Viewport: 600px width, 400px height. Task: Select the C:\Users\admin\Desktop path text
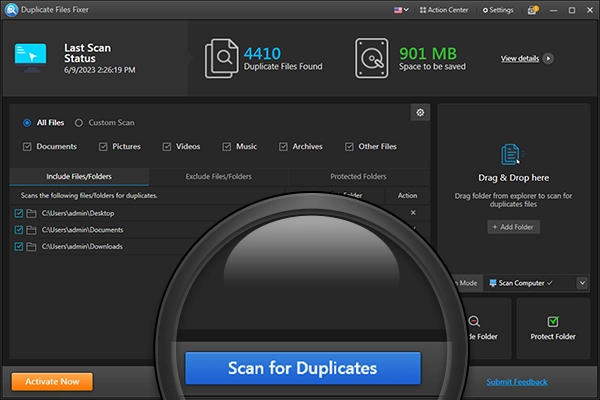[x=78, y=213]
